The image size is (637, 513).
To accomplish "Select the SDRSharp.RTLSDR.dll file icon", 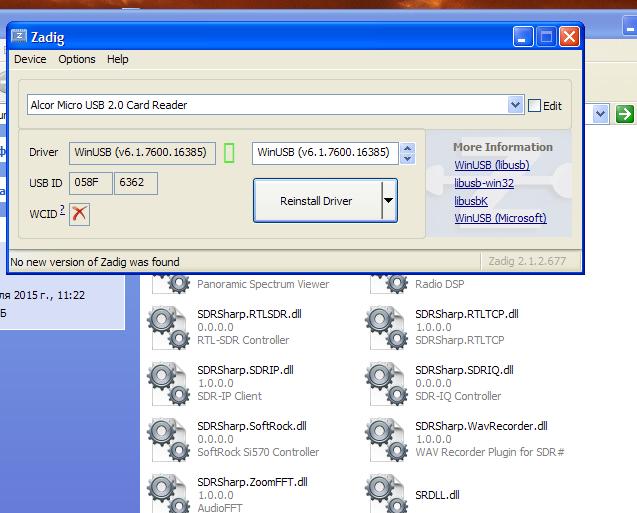I will click(169, 328).
